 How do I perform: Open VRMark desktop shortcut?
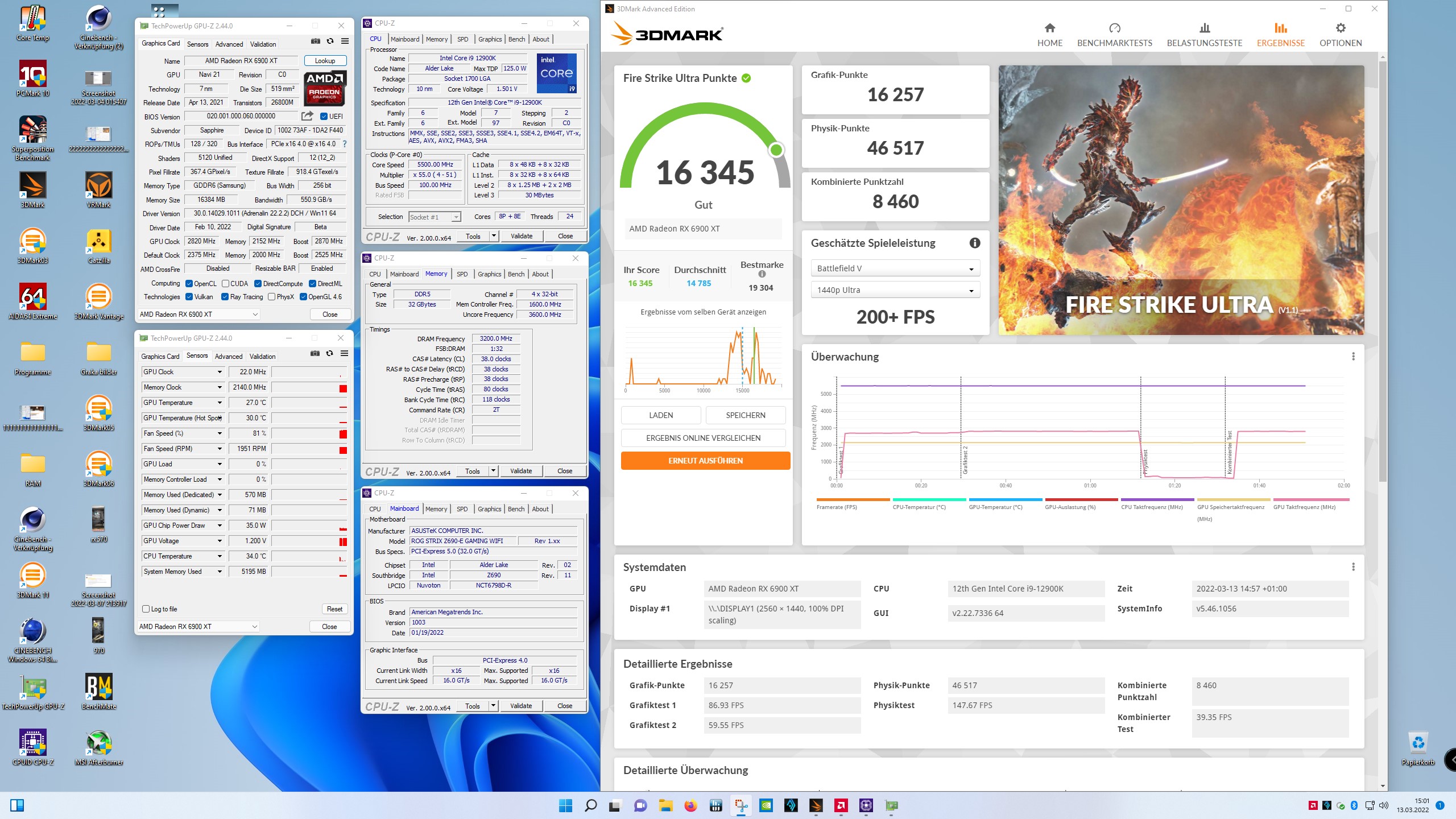(98, 190)
